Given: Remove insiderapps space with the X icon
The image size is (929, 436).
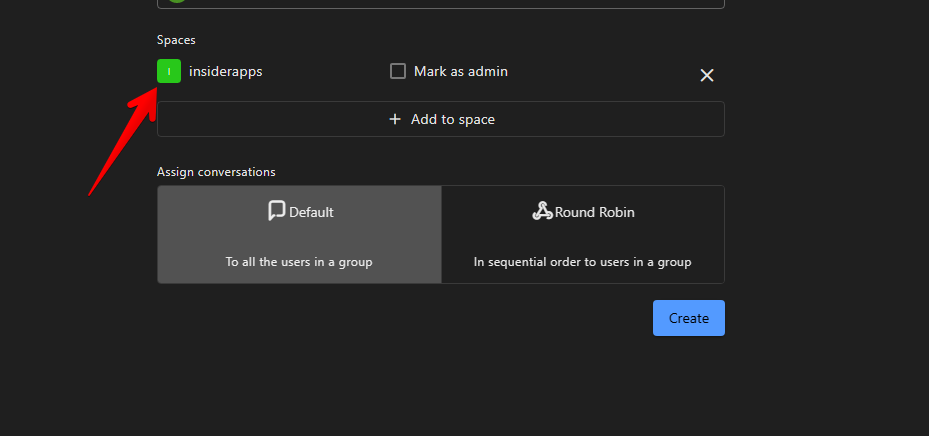Looking at the screenshot, I should point(706,75).
